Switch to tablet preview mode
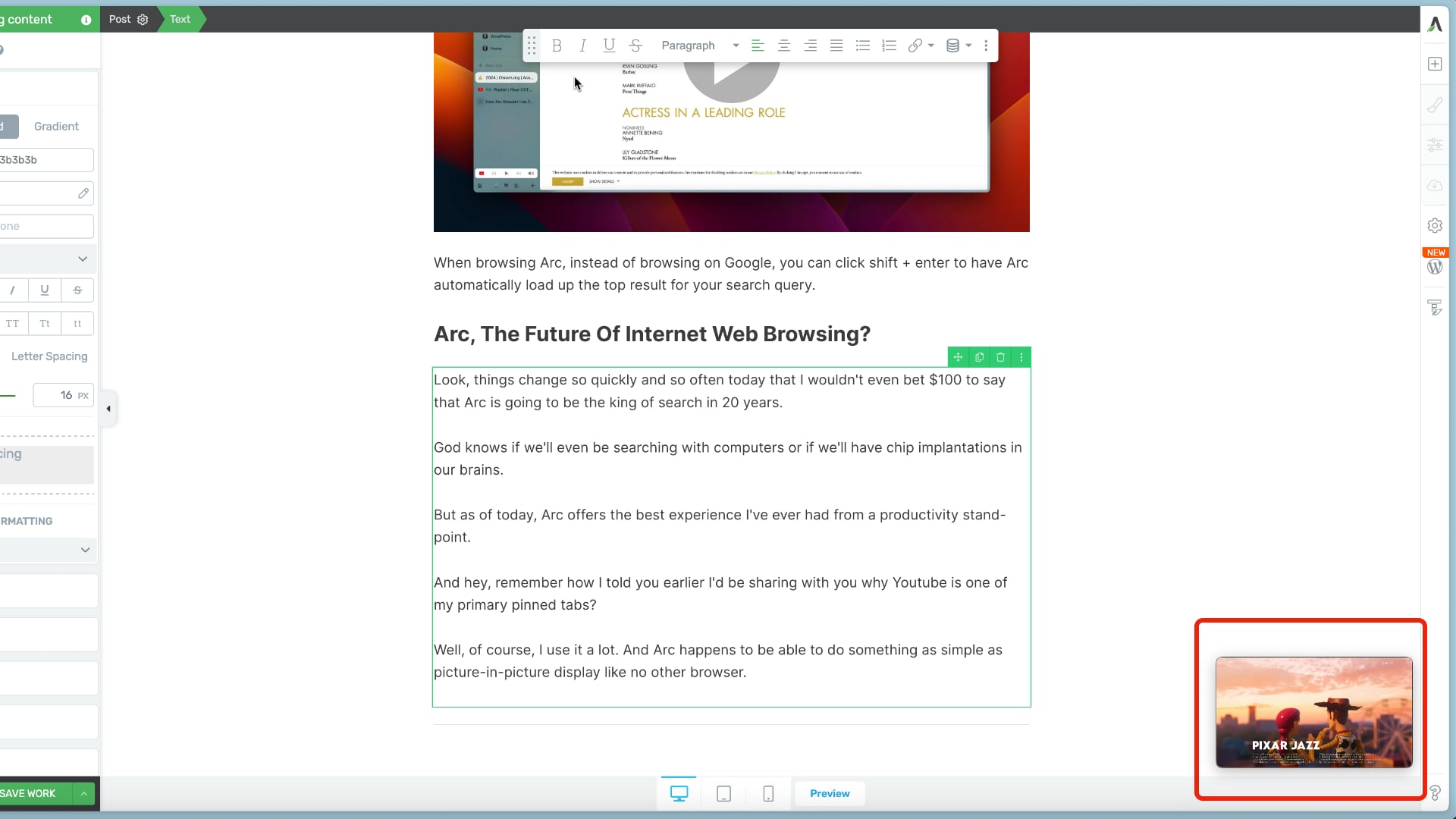Image resolution: width=1456 pixels, height=819 pixels. click(x=723, y=793)
